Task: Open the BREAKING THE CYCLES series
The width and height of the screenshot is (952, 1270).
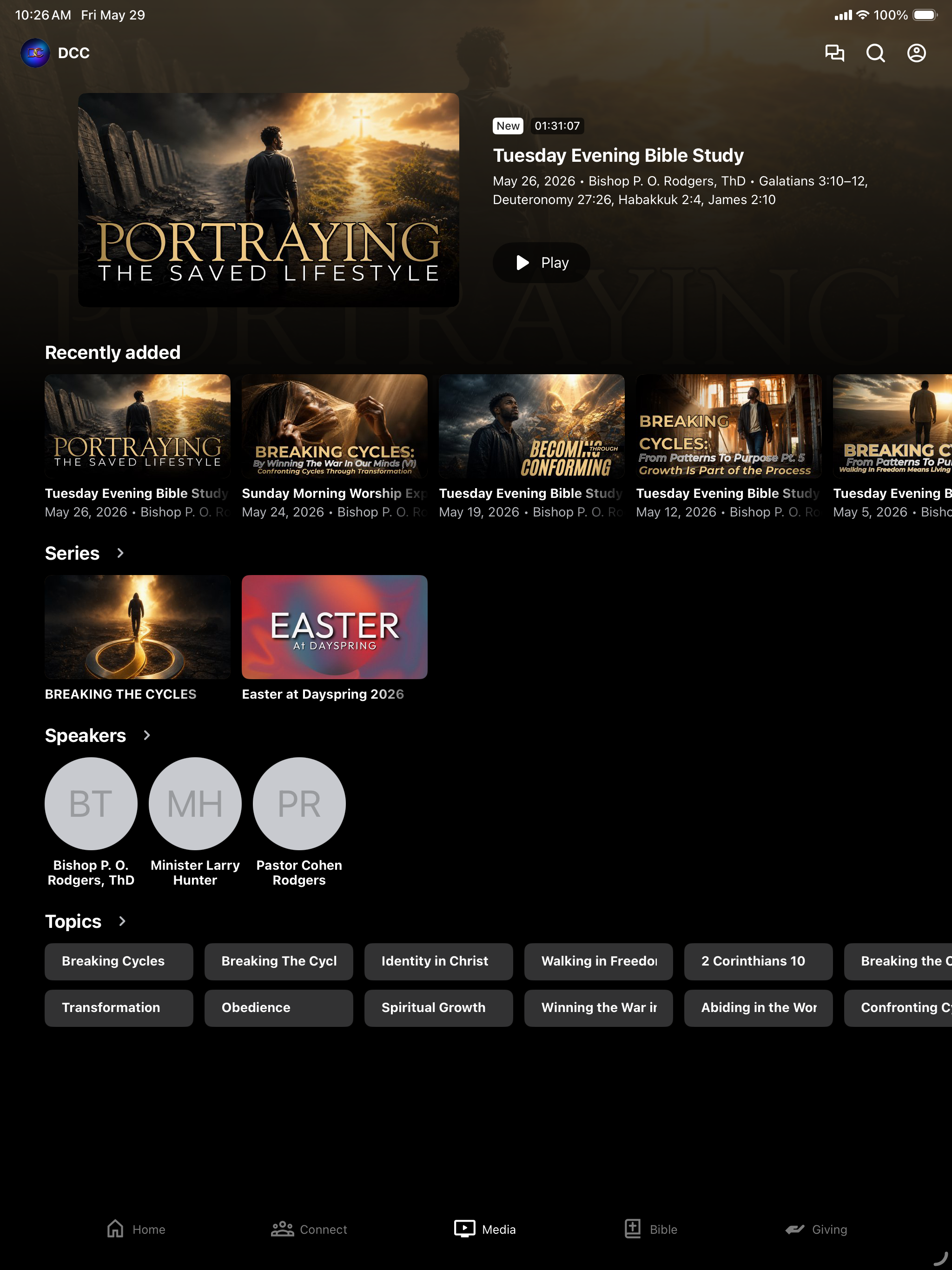Action: click(x=137, y=627)
